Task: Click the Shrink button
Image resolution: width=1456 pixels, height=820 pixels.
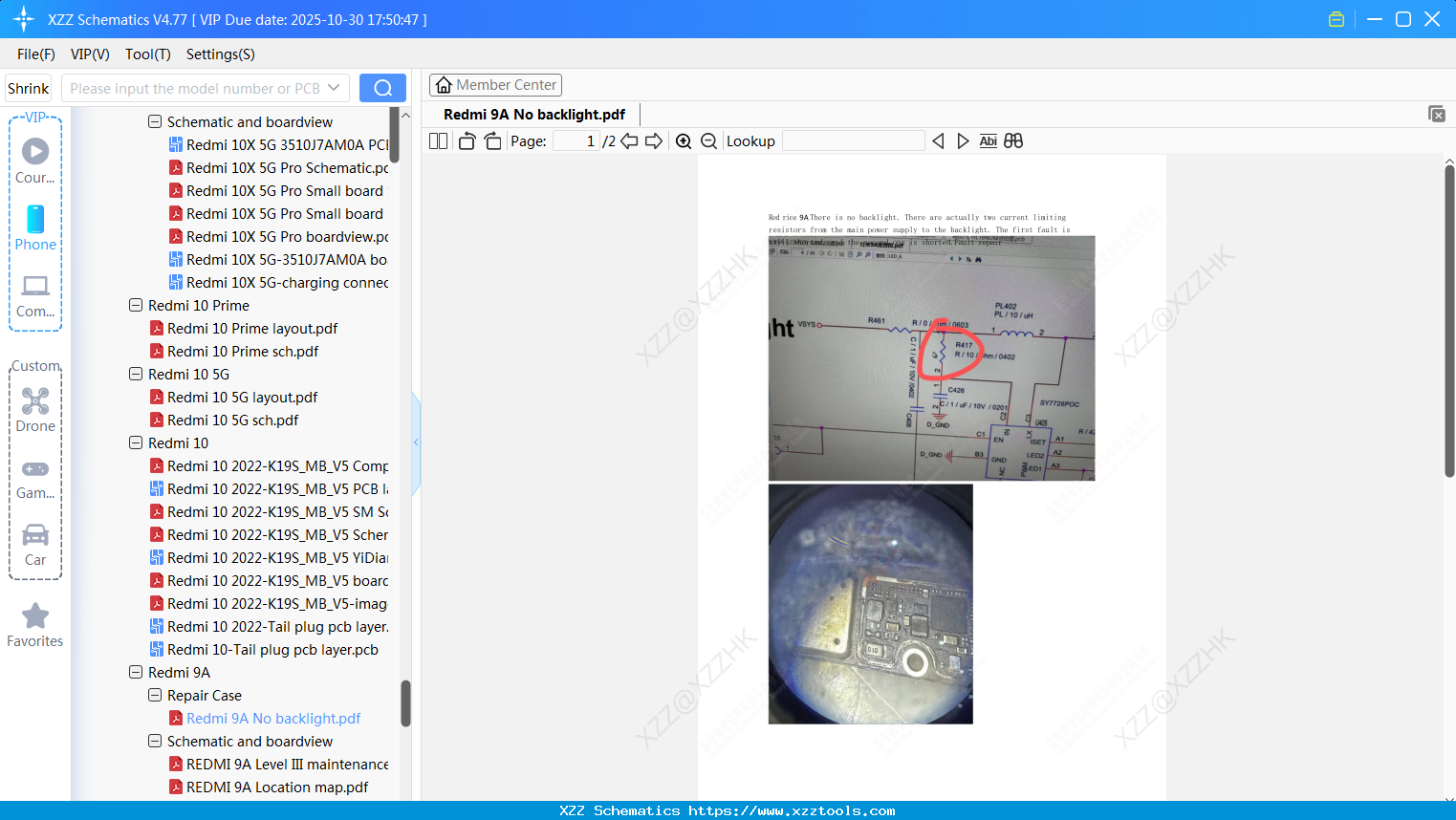Action: coord(29,88)
